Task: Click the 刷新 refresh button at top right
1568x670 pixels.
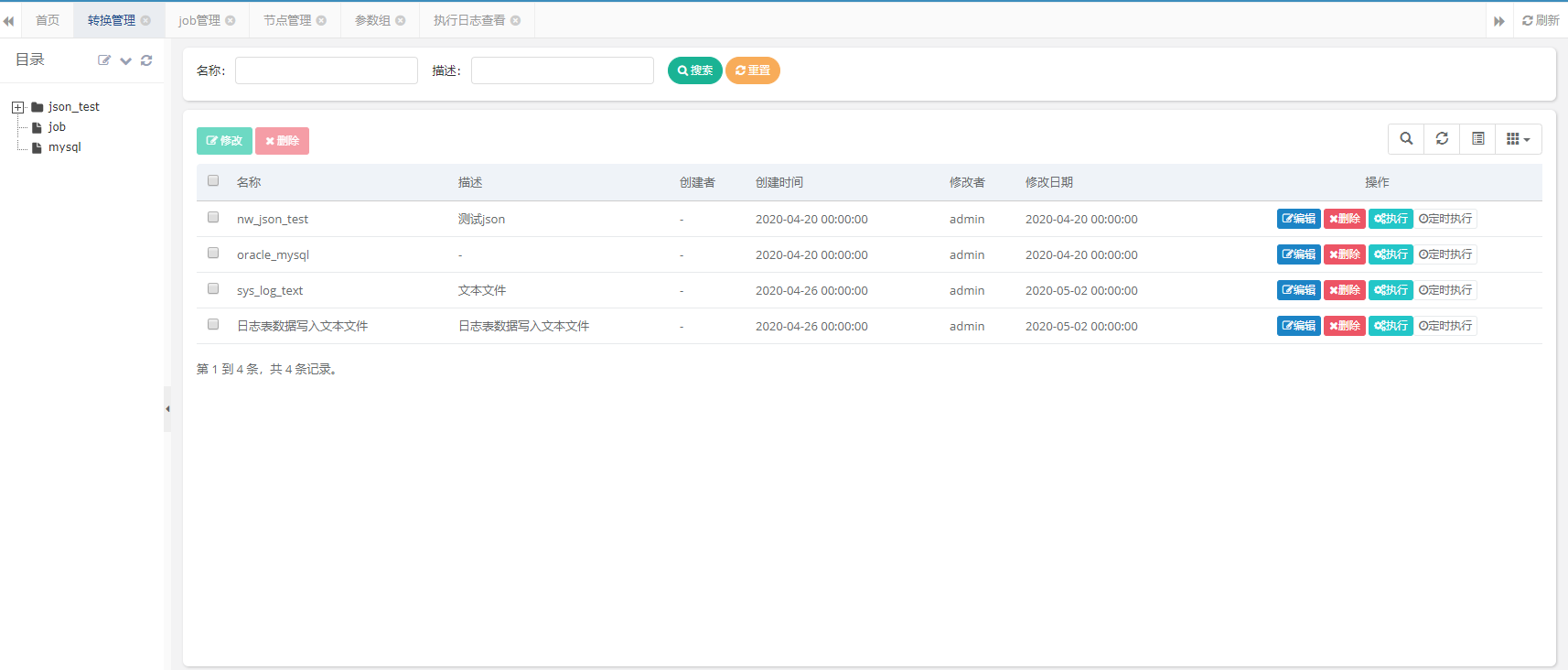Action: click(1541, 20)
